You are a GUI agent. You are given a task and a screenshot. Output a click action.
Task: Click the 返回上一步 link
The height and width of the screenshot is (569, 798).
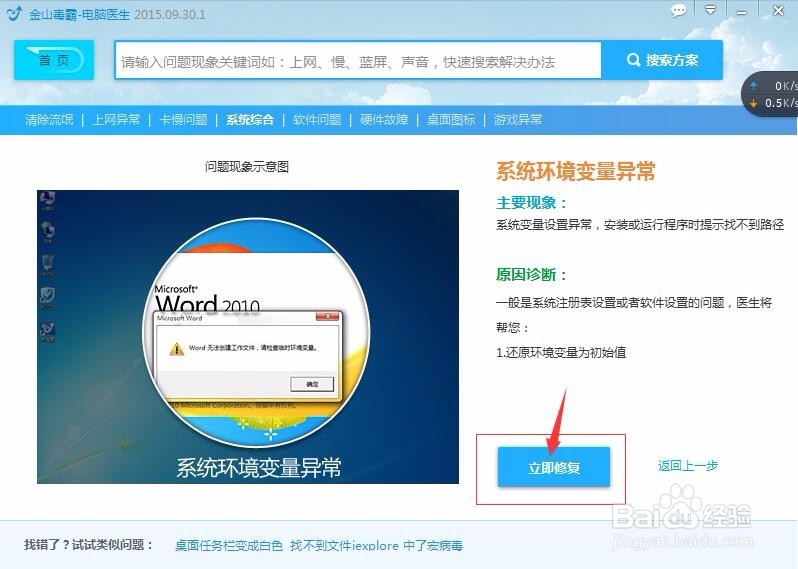click(688, 465)
